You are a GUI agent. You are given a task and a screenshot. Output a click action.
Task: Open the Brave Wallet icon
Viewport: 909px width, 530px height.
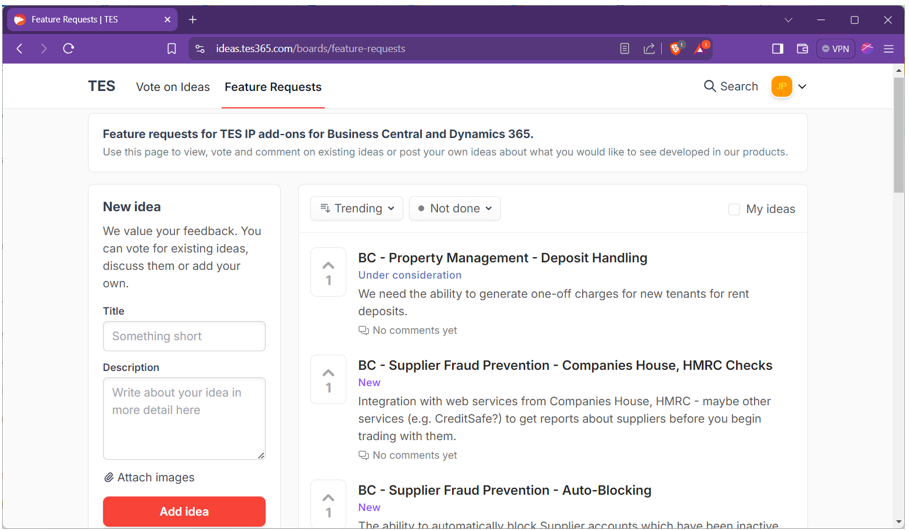pos(802,48)
